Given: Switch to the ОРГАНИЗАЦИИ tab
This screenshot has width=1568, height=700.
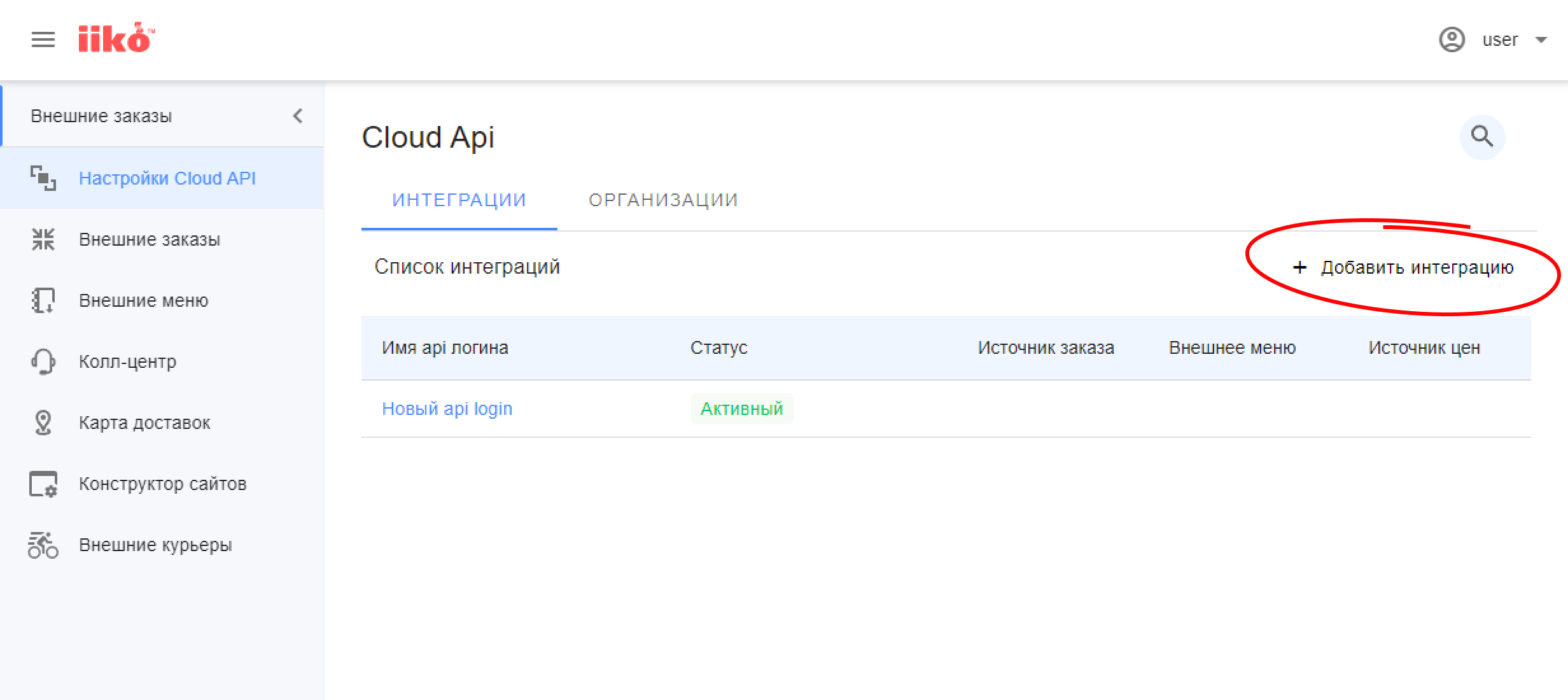Looking at the screenshot, I should pyautogui.click(x=663, y=200).
